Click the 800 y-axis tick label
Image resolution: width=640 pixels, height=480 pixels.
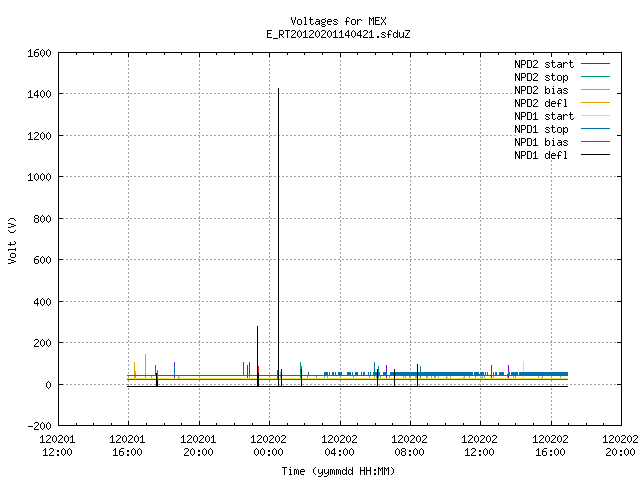(x=42, y=219)
